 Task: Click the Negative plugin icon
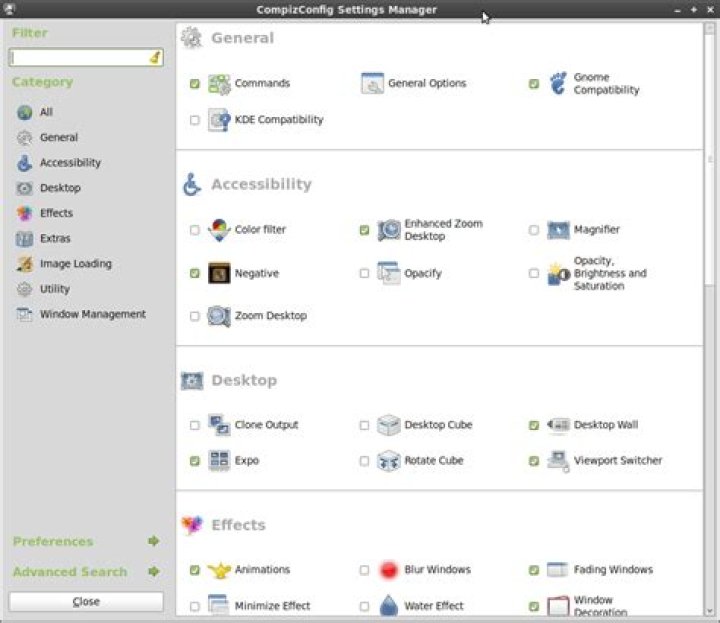[219, 273]
